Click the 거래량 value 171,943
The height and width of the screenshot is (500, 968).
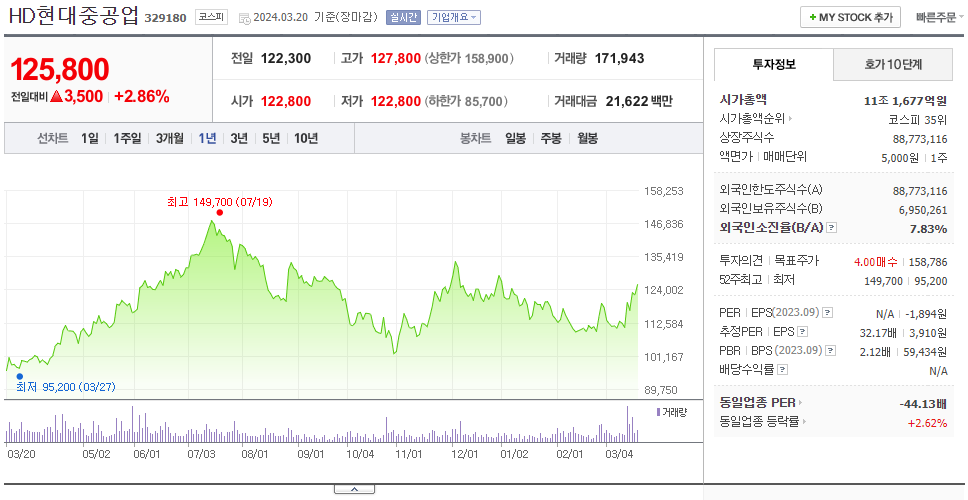[619, 59]
